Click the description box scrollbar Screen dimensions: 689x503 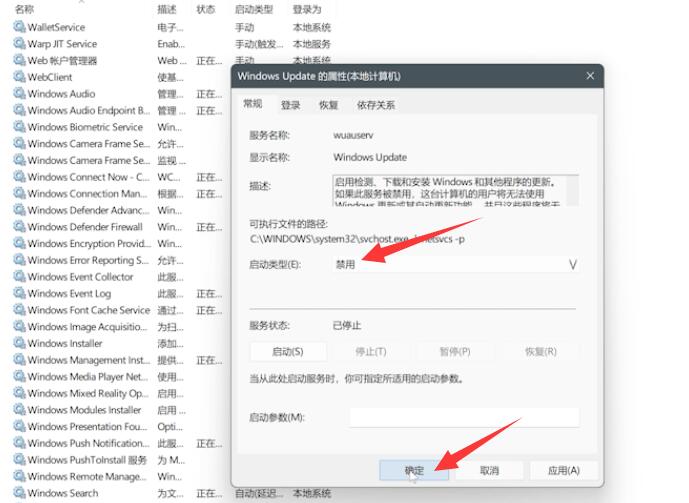point(572,190)
